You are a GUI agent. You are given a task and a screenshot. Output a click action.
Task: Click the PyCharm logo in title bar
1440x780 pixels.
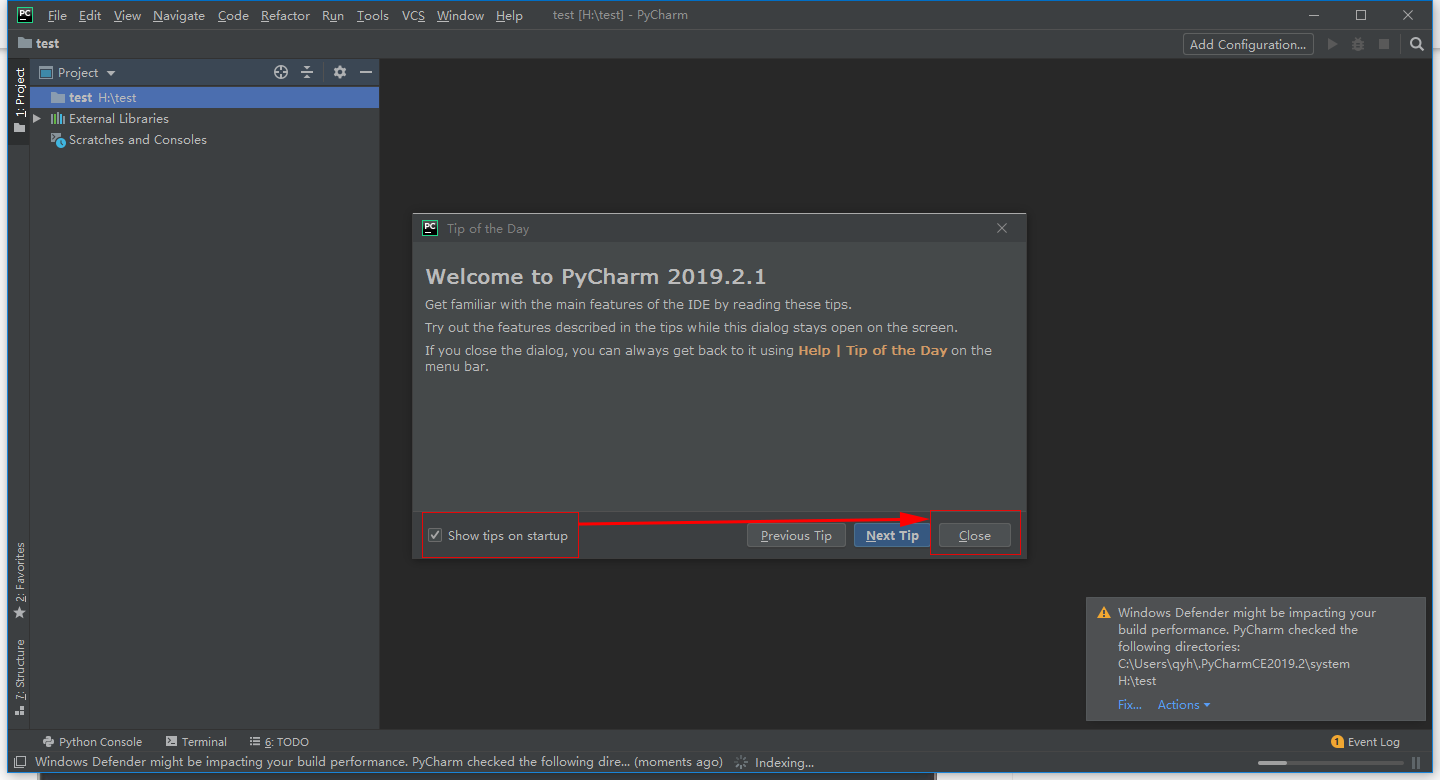coord(25,15)
